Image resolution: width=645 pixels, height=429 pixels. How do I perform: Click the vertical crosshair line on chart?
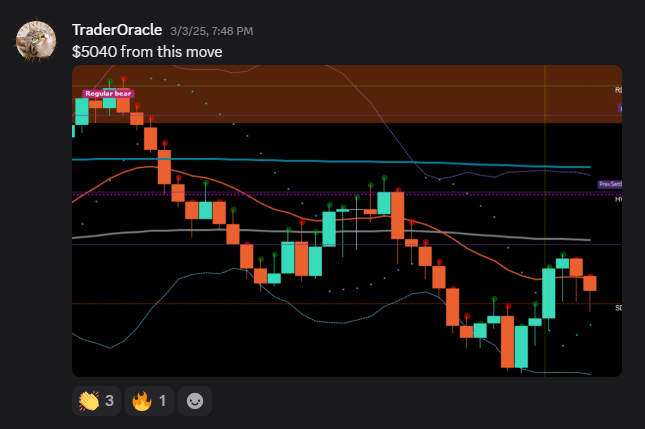[544, 150]
